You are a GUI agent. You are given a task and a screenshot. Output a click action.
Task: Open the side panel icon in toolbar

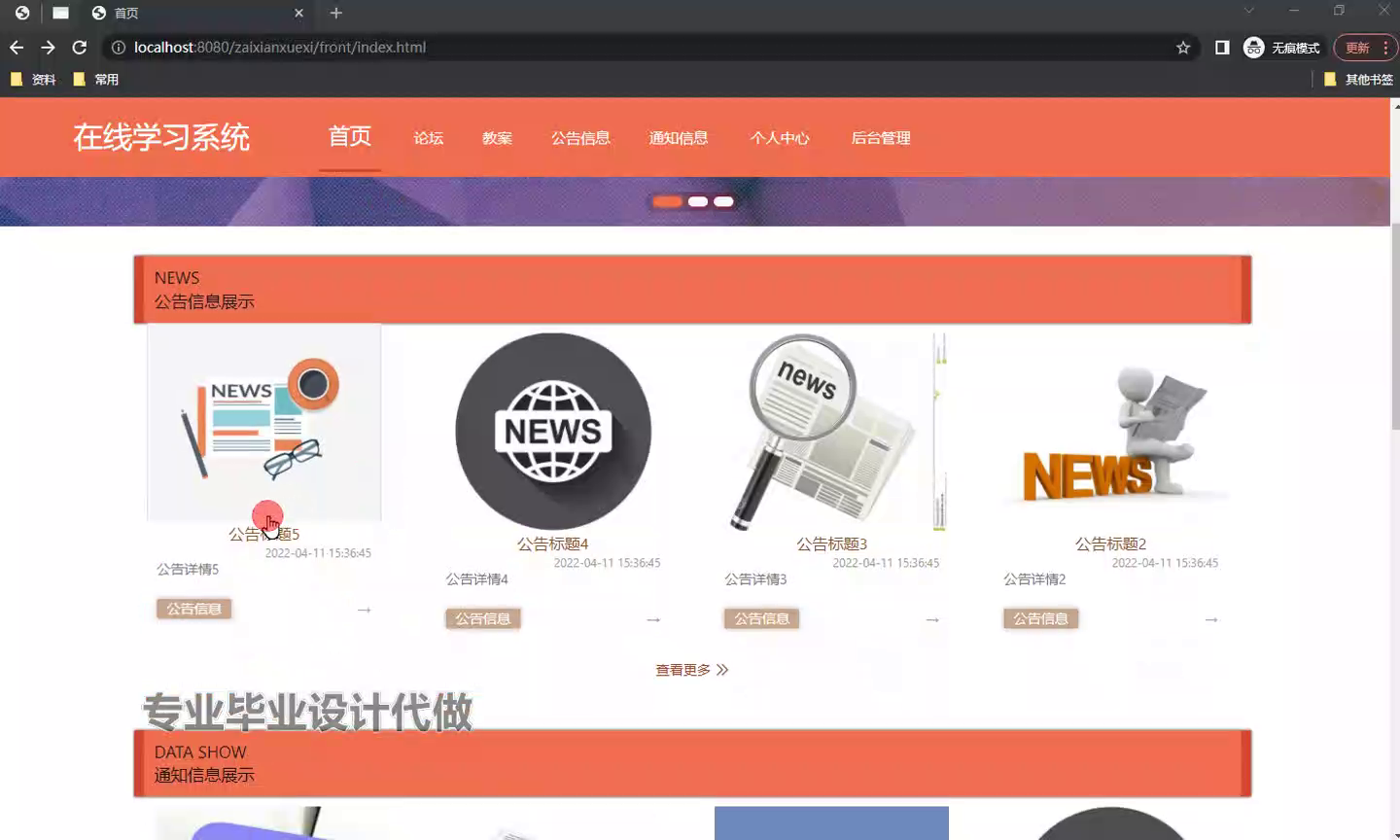click(x=1222, y=48)
